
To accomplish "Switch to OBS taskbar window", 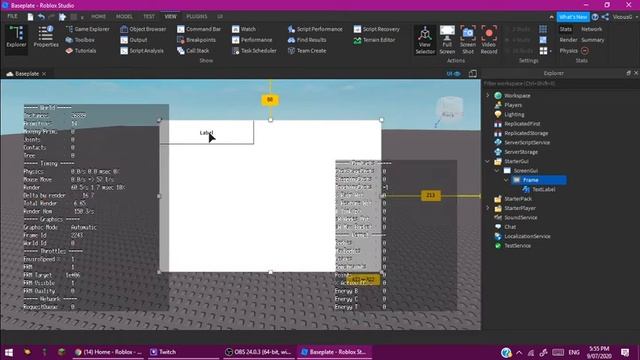I will pyautogui.click(x=258, y=352).
